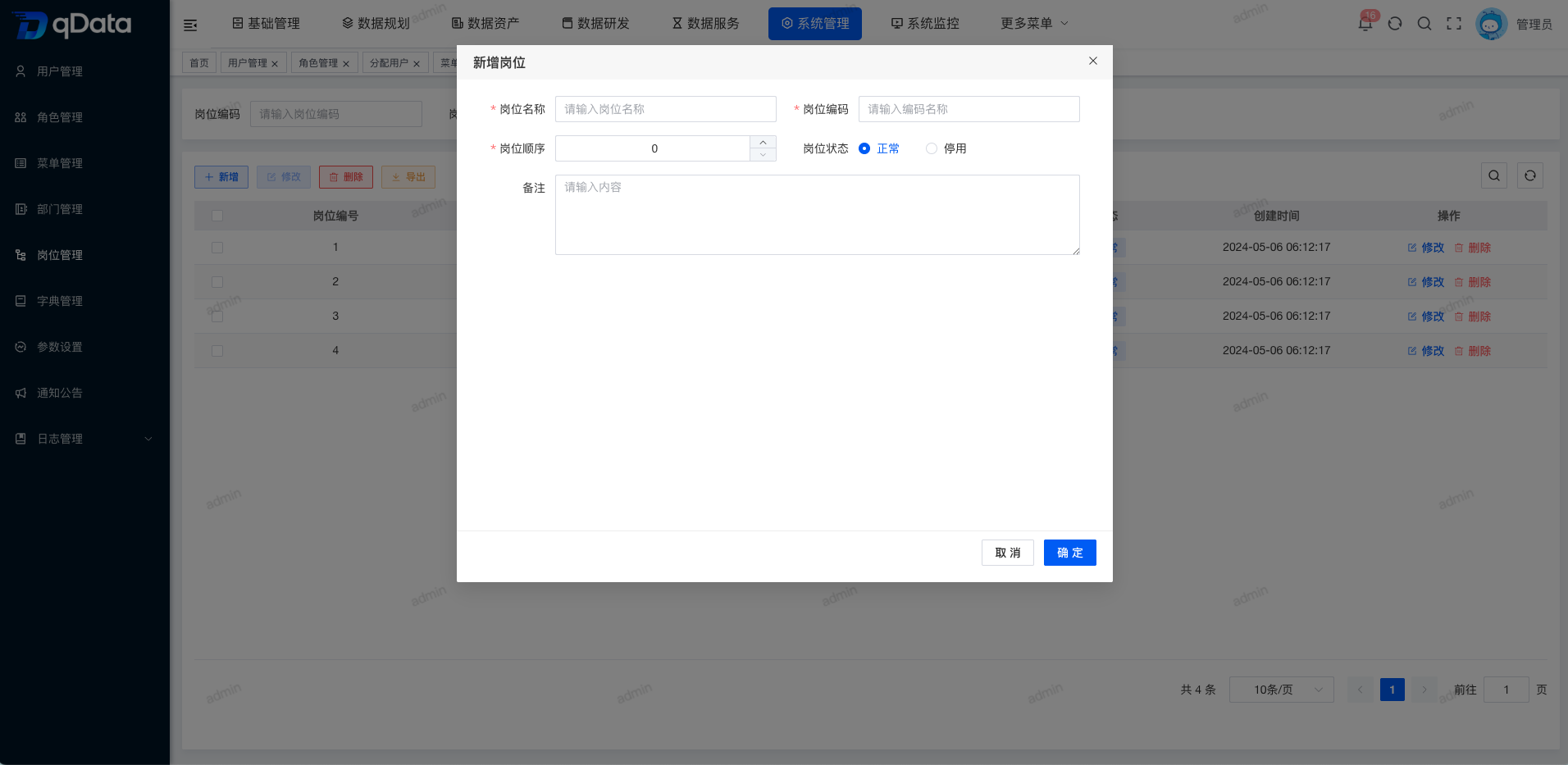Click the 新增 button

coord(221,177)
